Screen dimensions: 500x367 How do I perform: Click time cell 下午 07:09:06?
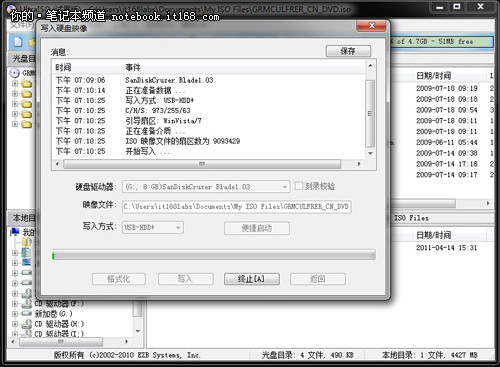tap(80, 80)
